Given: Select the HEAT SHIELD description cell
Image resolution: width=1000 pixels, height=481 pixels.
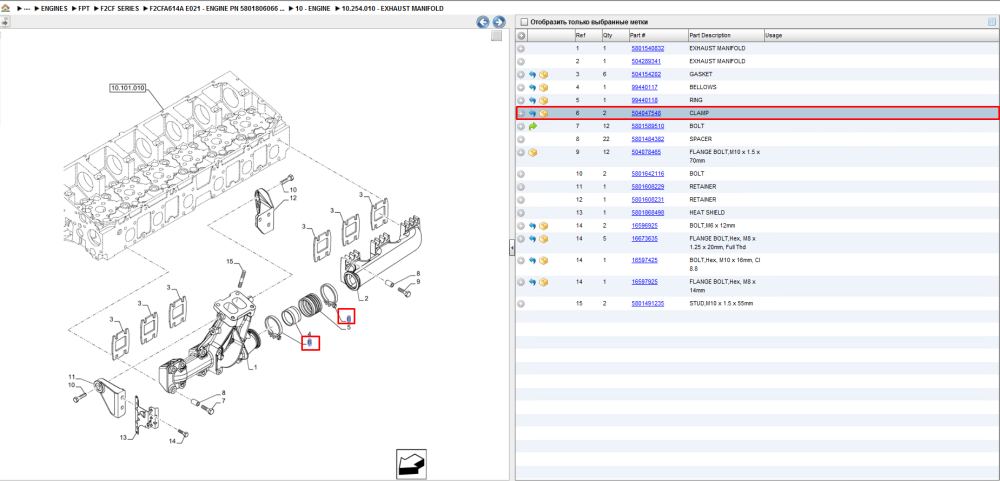Looking at the screenshot, I should (x=707, y=212).
